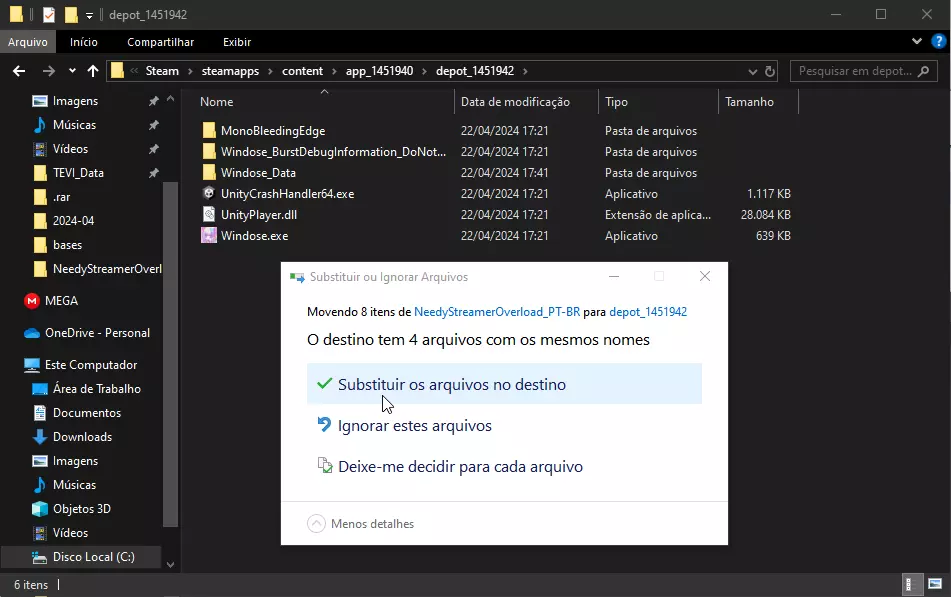Select the Windose_Data folder icon

coord(209,173)
